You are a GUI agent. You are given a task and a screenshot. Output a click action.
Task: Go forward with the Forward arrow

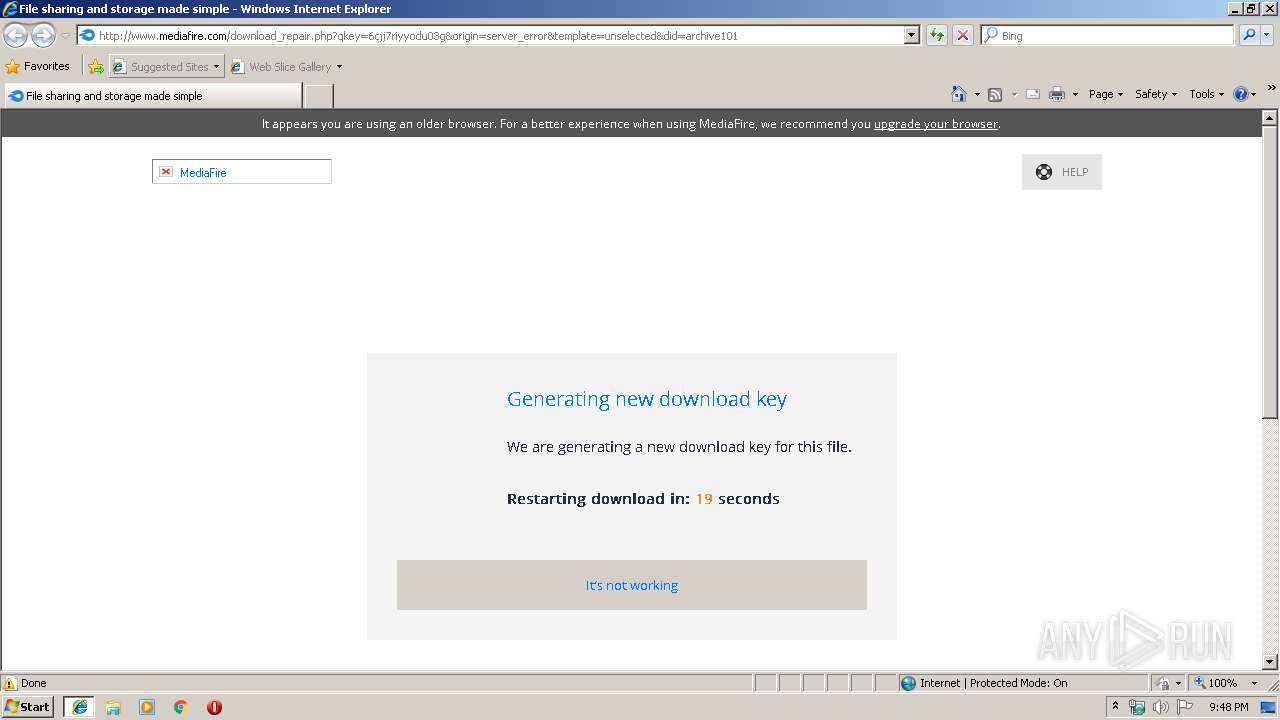point(43,35)
